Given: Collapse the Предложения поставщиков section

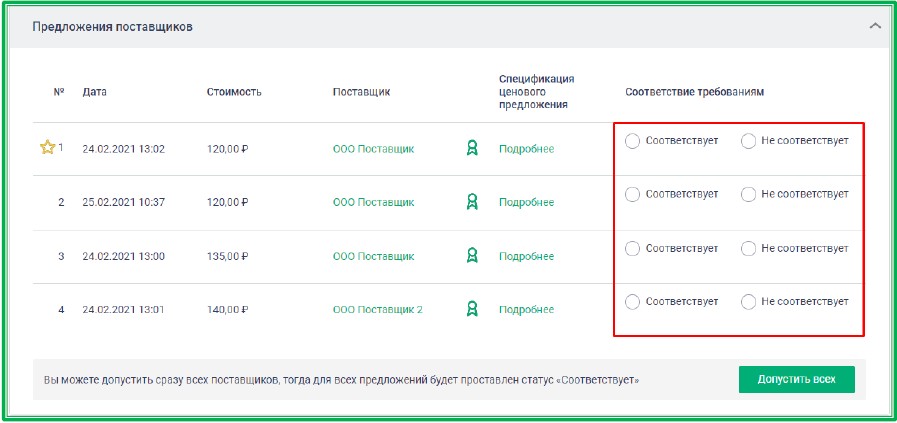Looking at the screenshot, I should (x=875, y=26).
